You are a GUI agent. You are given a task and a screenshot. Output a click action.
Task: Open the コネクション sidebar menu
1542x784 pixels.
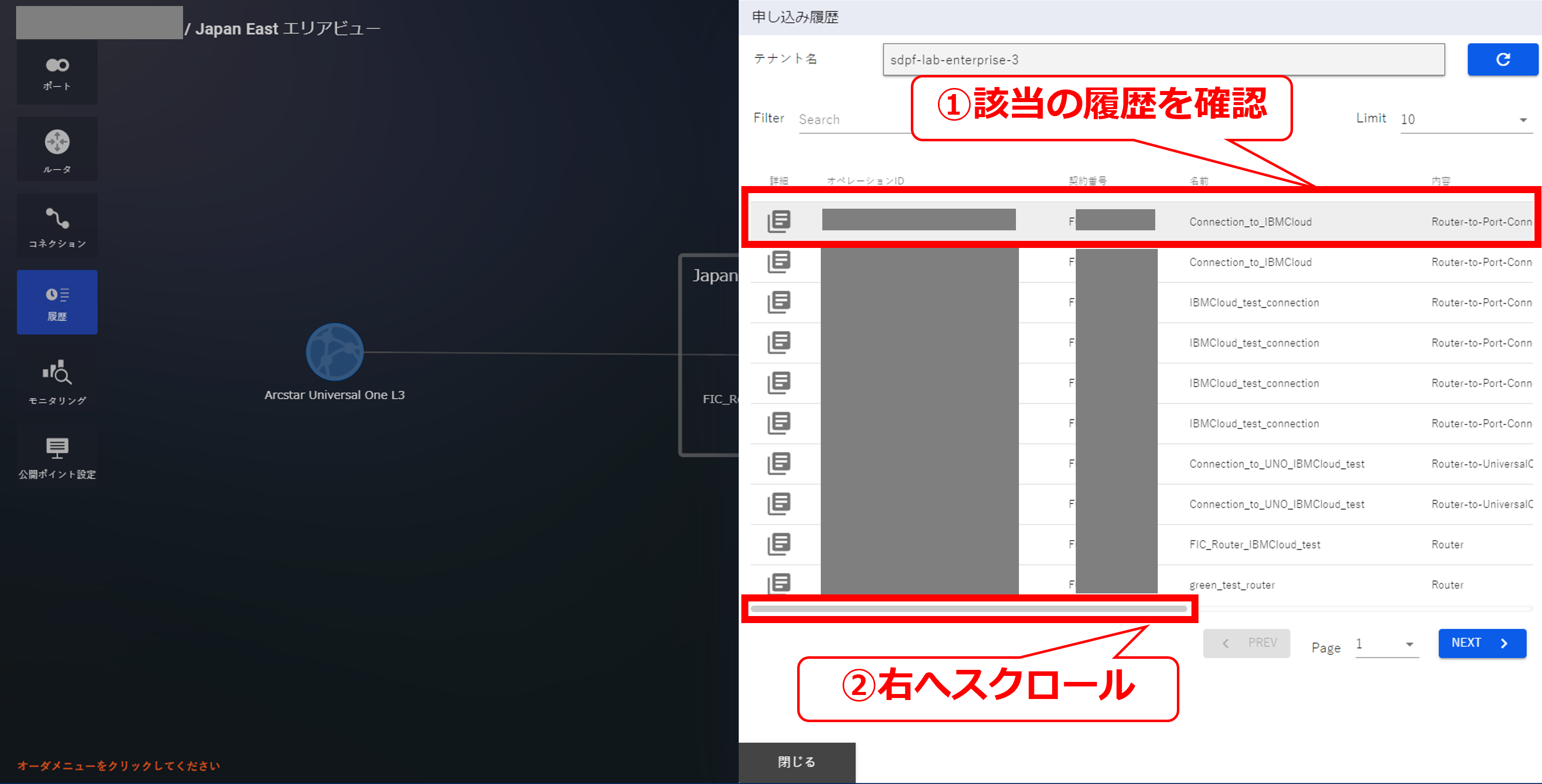pyautogui.click(x=57, y=226)
